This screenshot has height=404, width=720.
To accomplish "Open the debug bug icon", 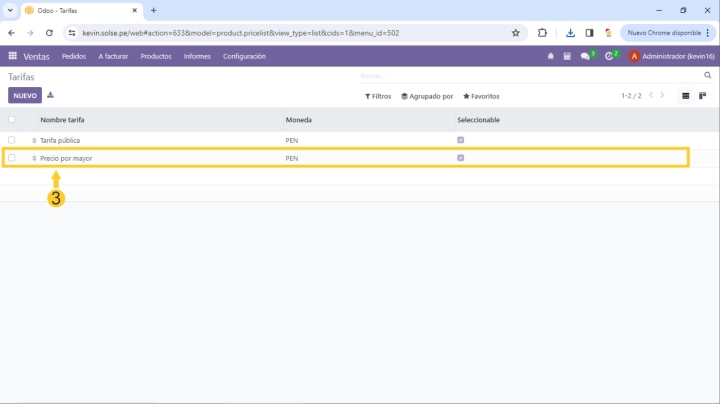I will tap(551, 56).
